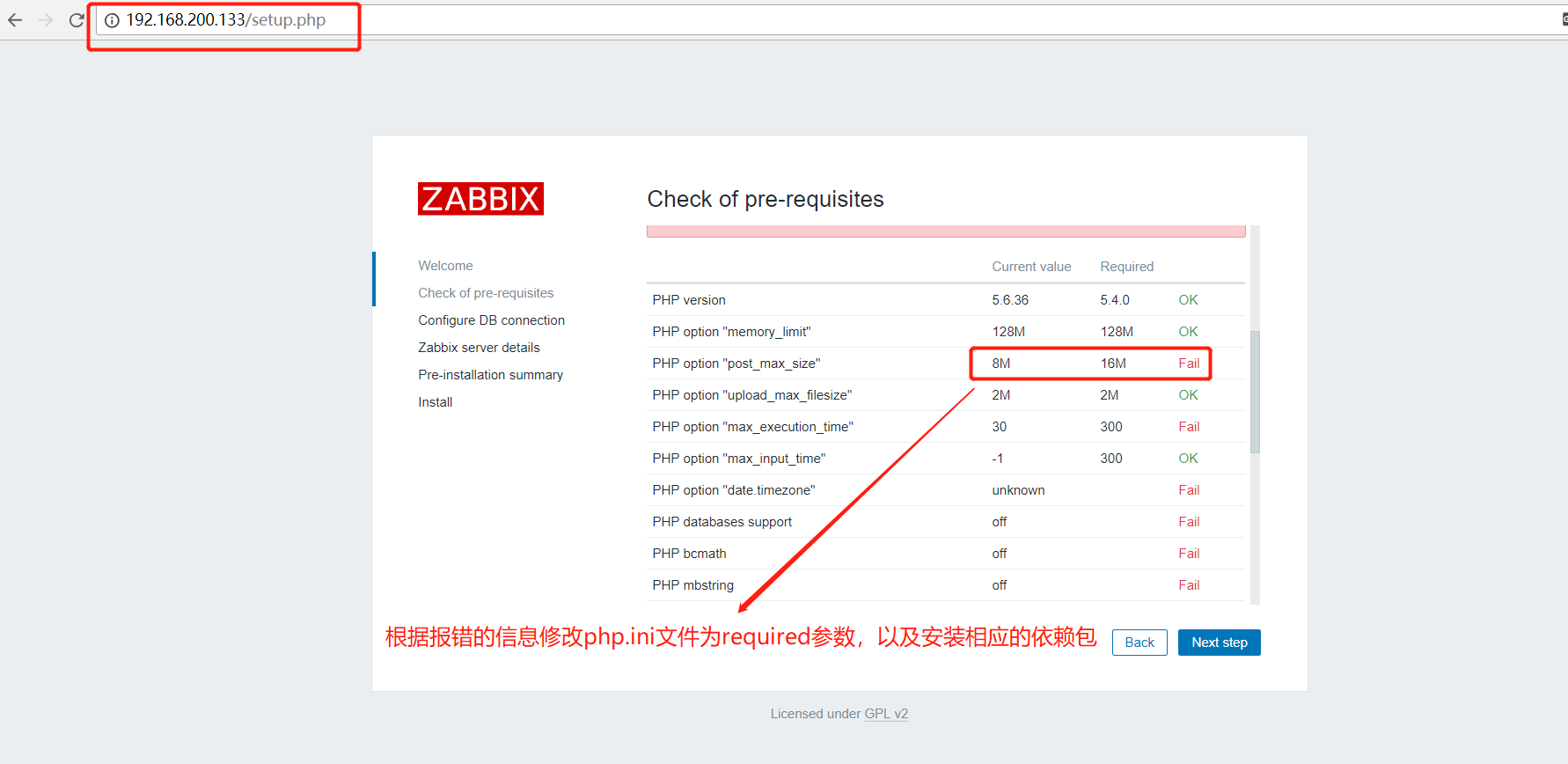
Task: Click the -1 max_input_time current value
Action: [x=997, y=459]
